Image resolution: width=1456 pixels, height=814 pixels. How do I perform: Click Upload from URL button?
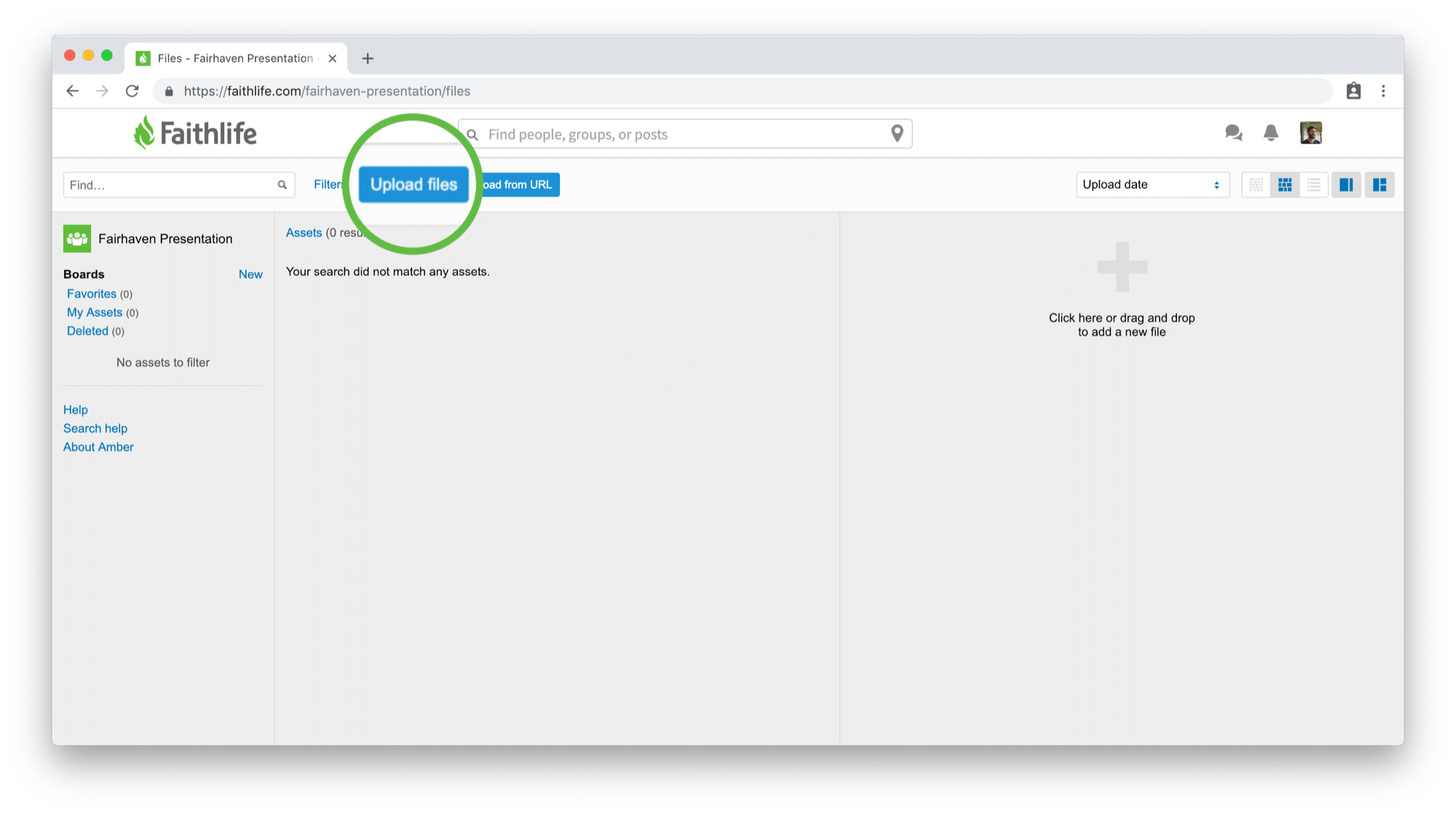pos(518,185)
